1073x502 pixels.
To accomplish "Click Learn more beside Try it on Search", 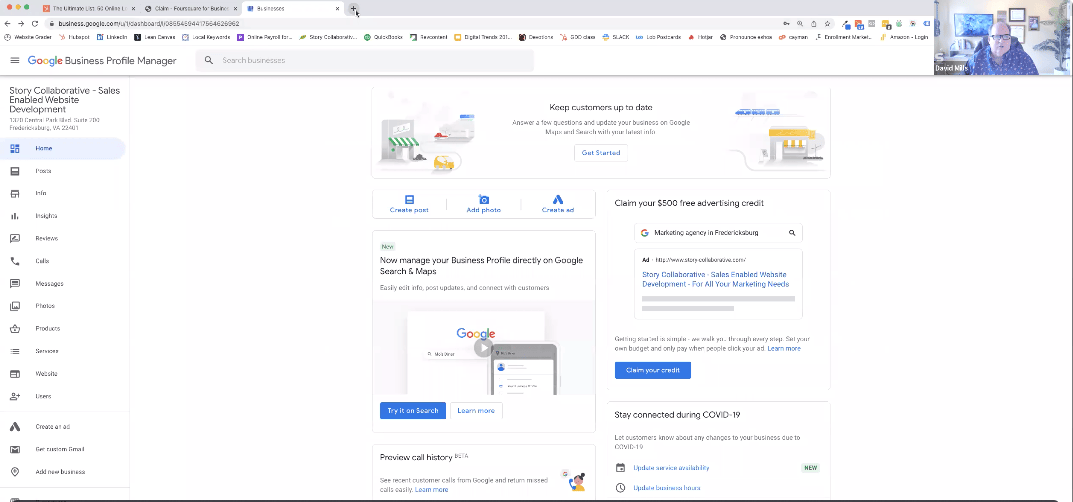I will 476,410.
